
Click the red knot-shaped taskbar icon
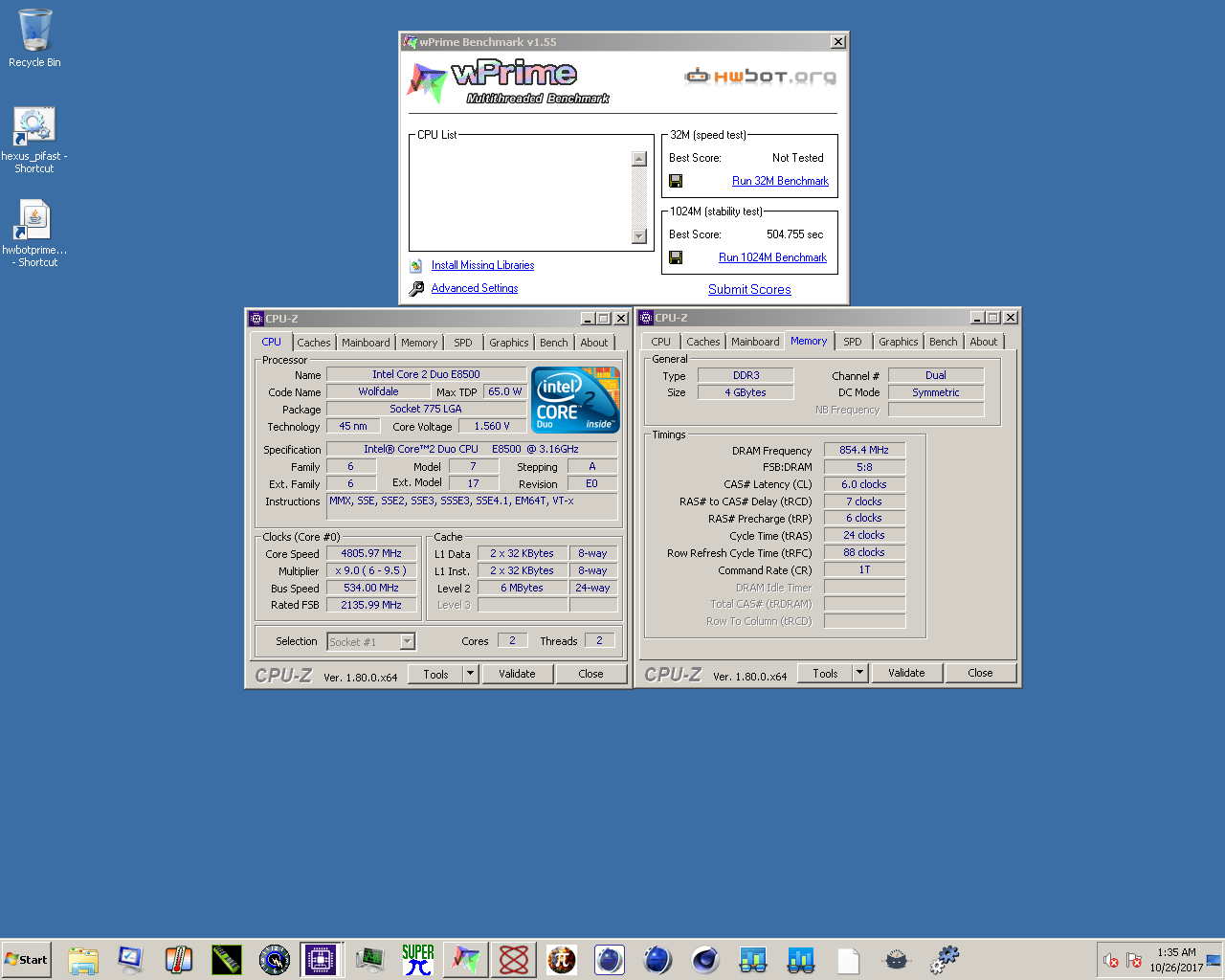514,960
